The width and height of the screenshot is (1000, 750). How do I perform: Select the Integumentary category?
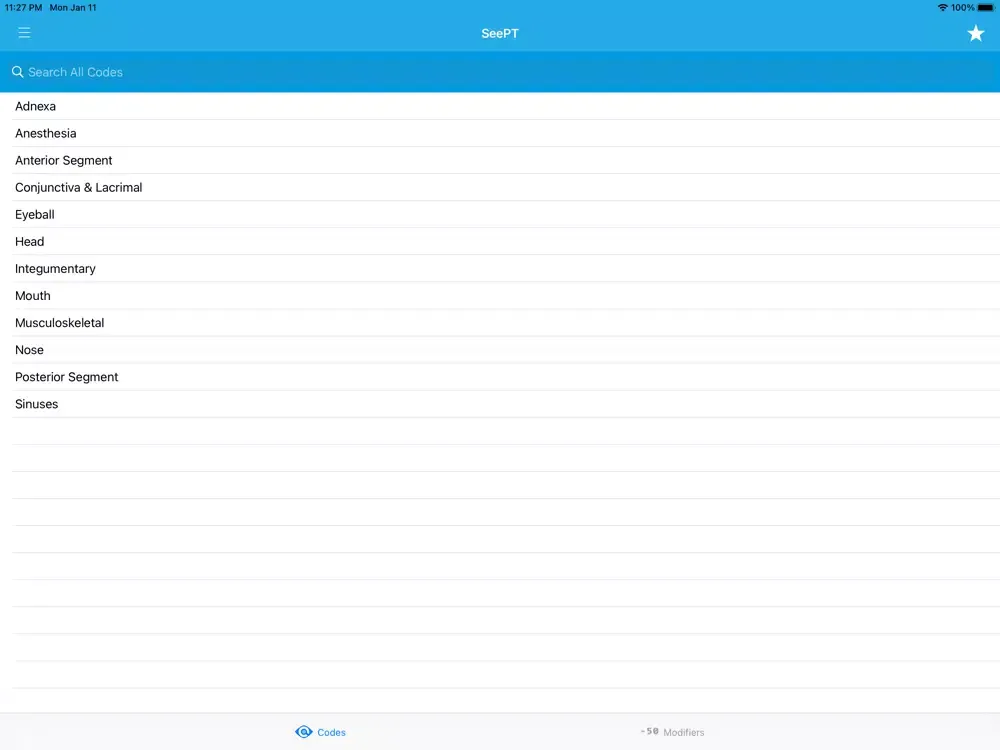click(x=500, y=269)
